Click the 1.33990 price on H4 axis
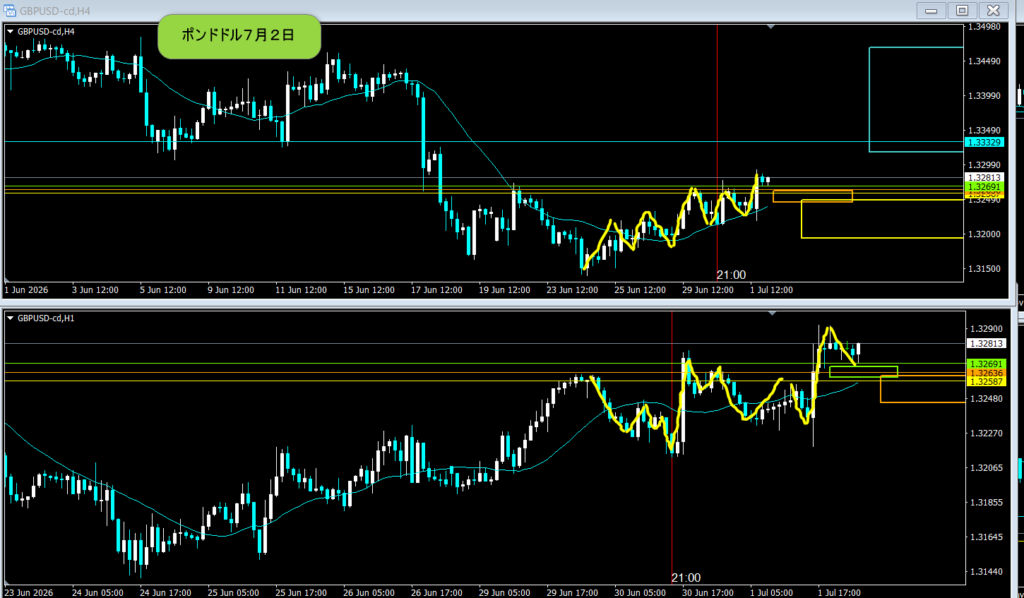1024x598 pixels. tap(984, 96)
